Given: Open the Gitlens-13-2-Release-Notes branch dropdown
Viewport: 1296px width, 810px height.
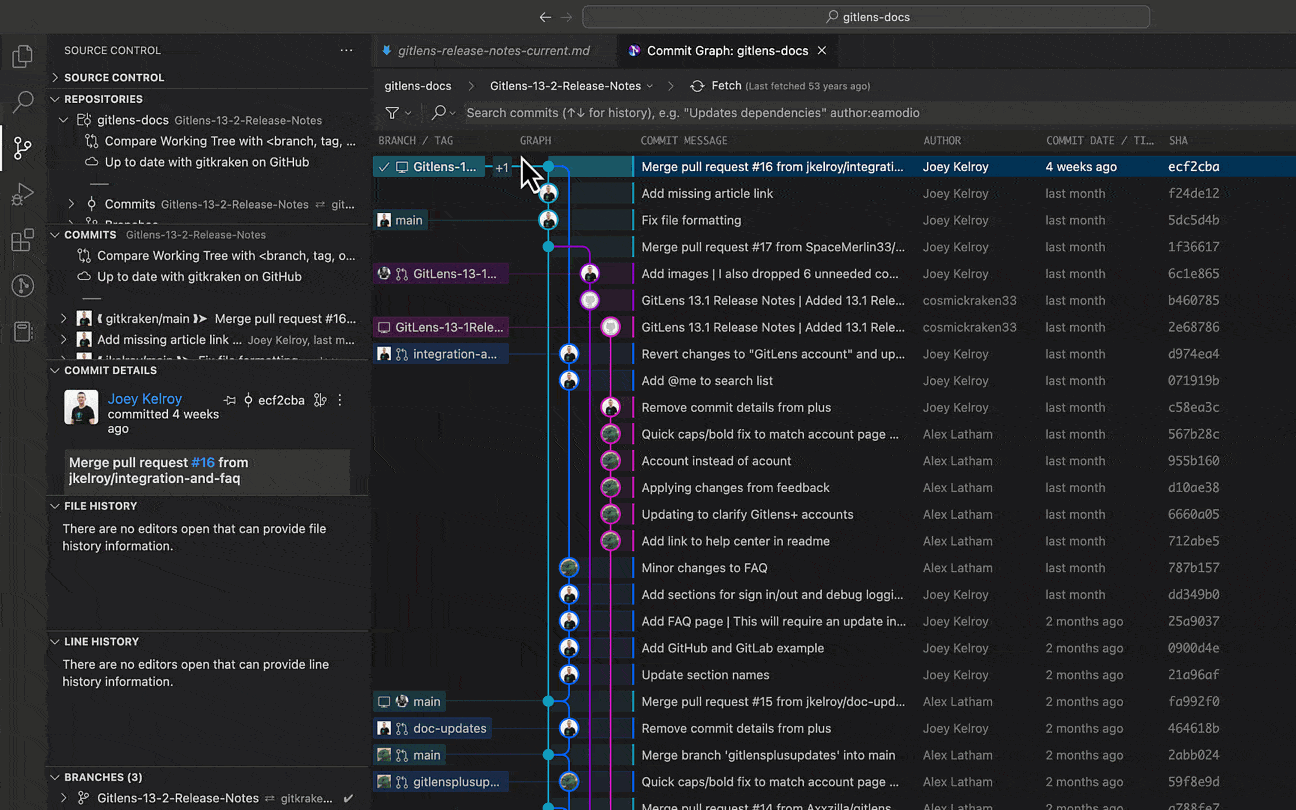Looking at the screenshot, I should click(x=571, y=86).
